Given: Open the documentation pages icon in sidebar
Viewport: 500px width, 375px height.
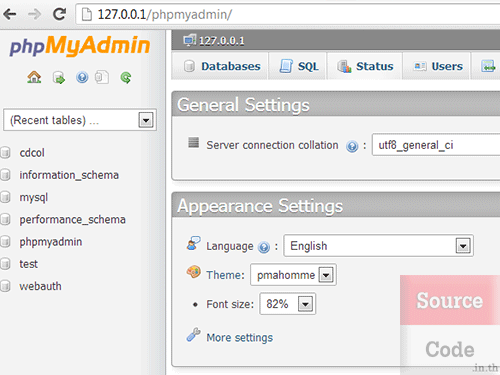Looking at the screenshot, I should 102,77.
